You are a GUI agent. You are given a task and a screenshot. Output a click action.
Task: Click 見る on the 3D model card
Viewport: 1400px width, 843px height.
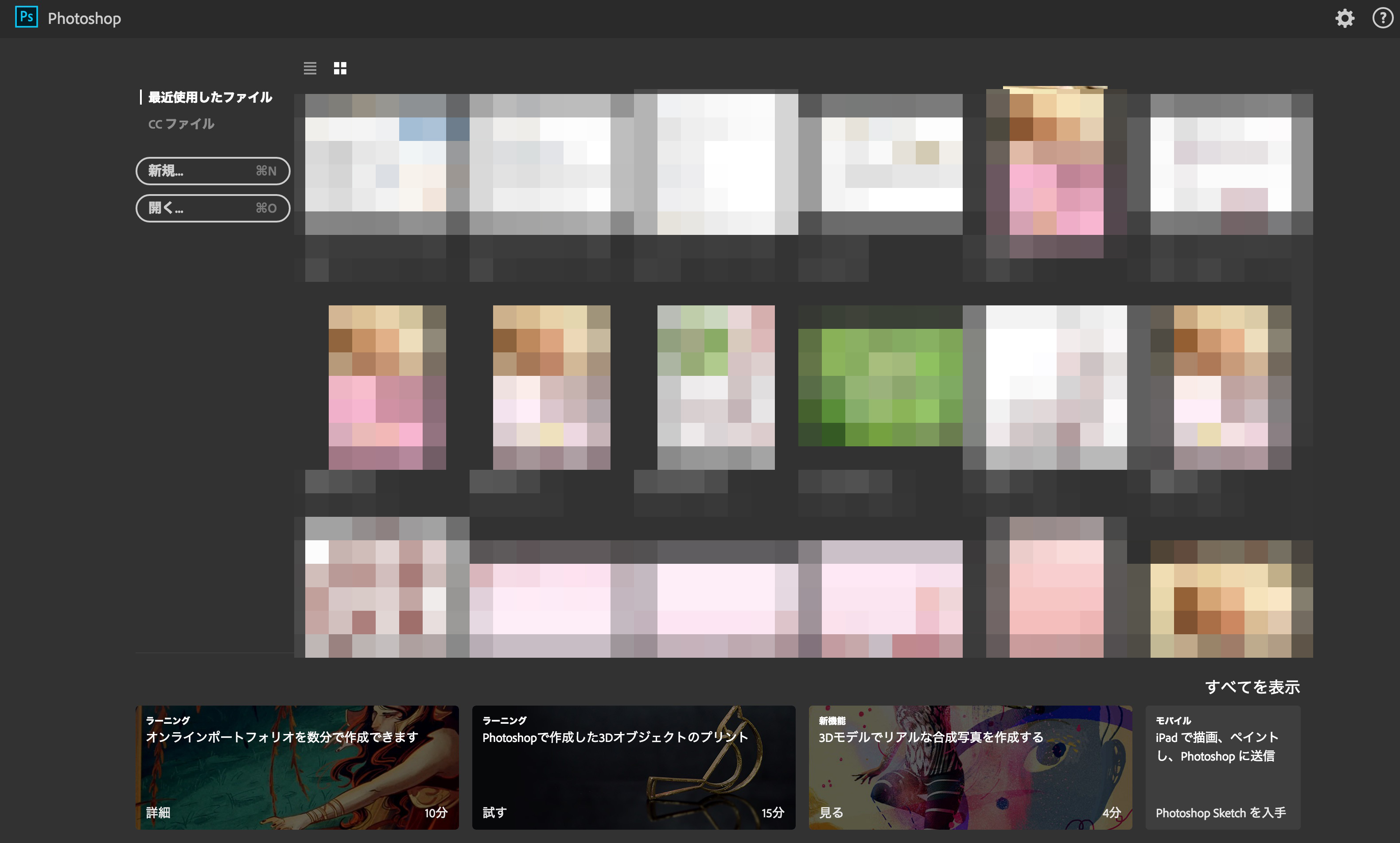831,812
